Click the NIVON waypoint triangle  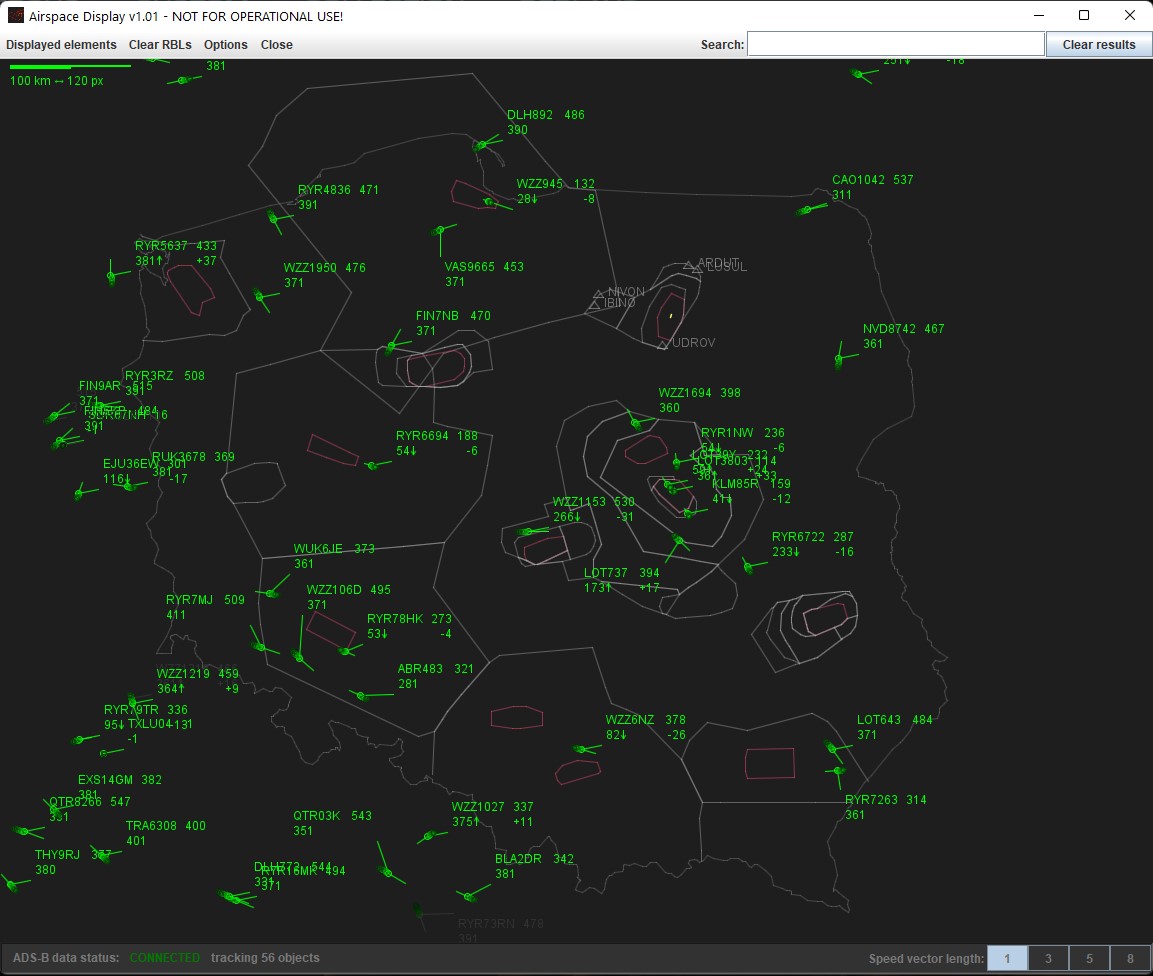coord(597,295)
